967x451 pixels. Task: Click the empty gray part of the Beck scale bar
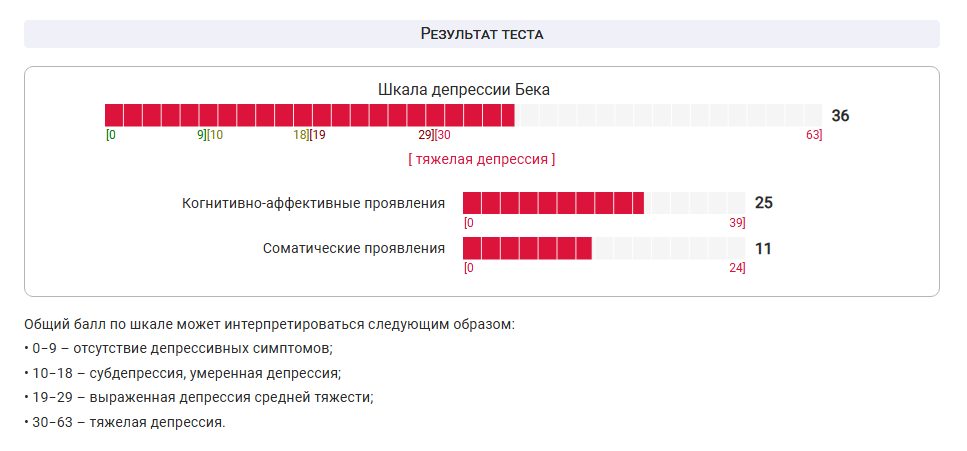667,115
